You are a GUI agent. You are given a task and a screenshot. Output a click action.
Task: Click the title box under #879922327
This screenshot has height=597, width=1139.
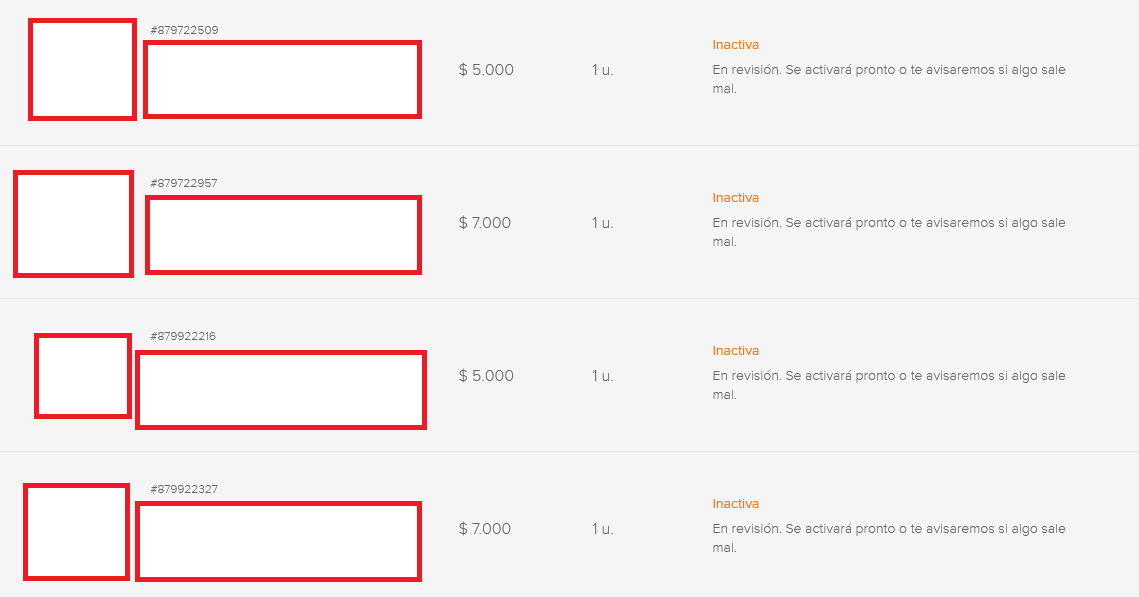click(x=279, y=541)
